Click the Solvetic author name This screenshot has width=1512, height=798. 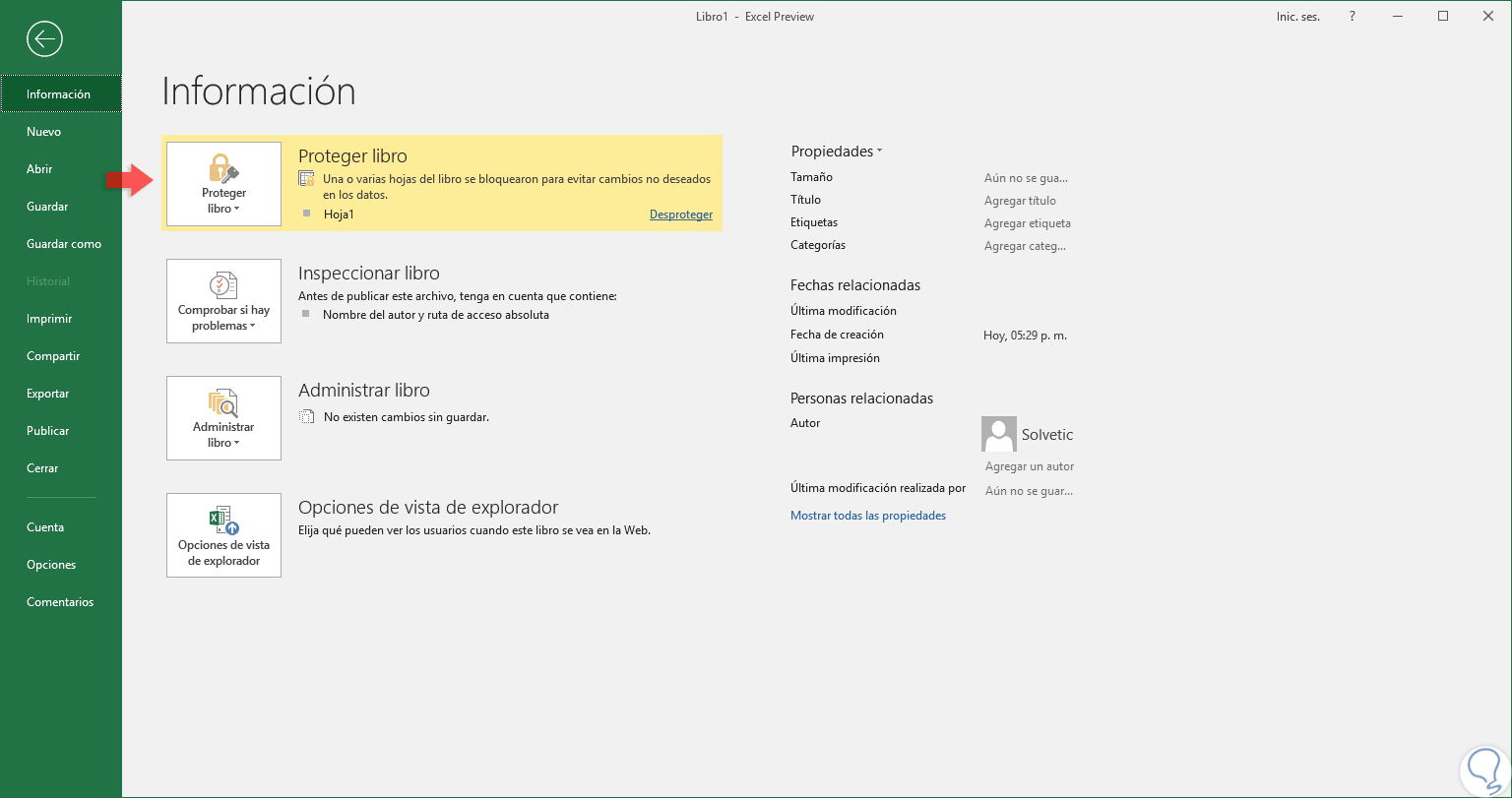pyautogui.click(x=1047, y=435)
